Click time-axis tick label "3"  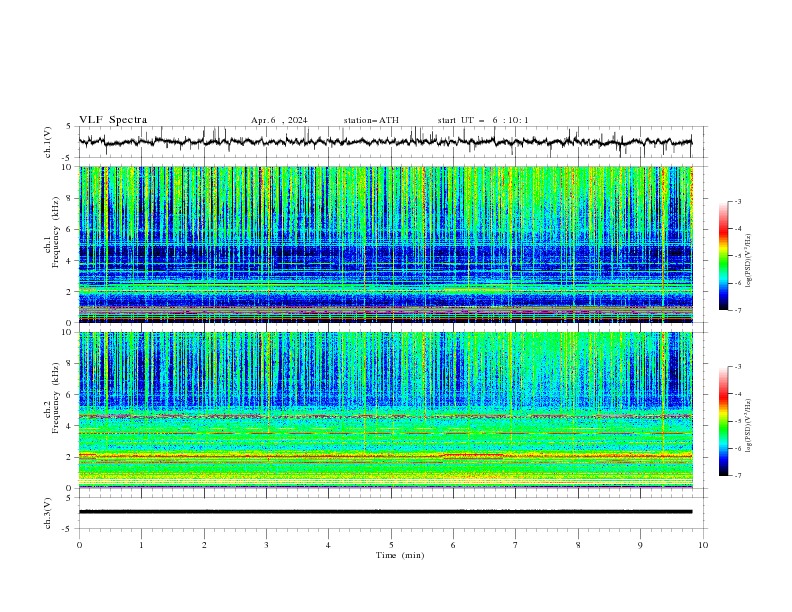coord(266,545)
